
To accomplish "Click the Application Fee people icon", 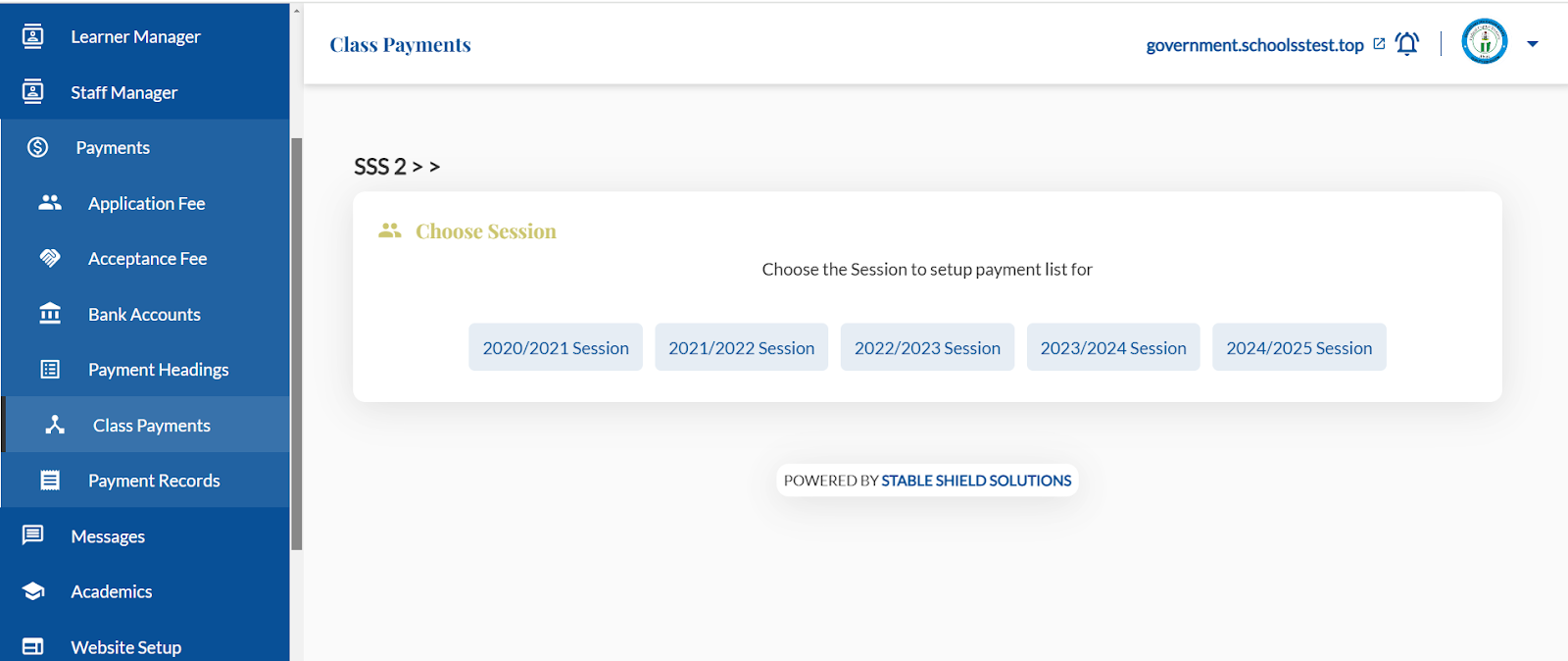I will [50, 202].
